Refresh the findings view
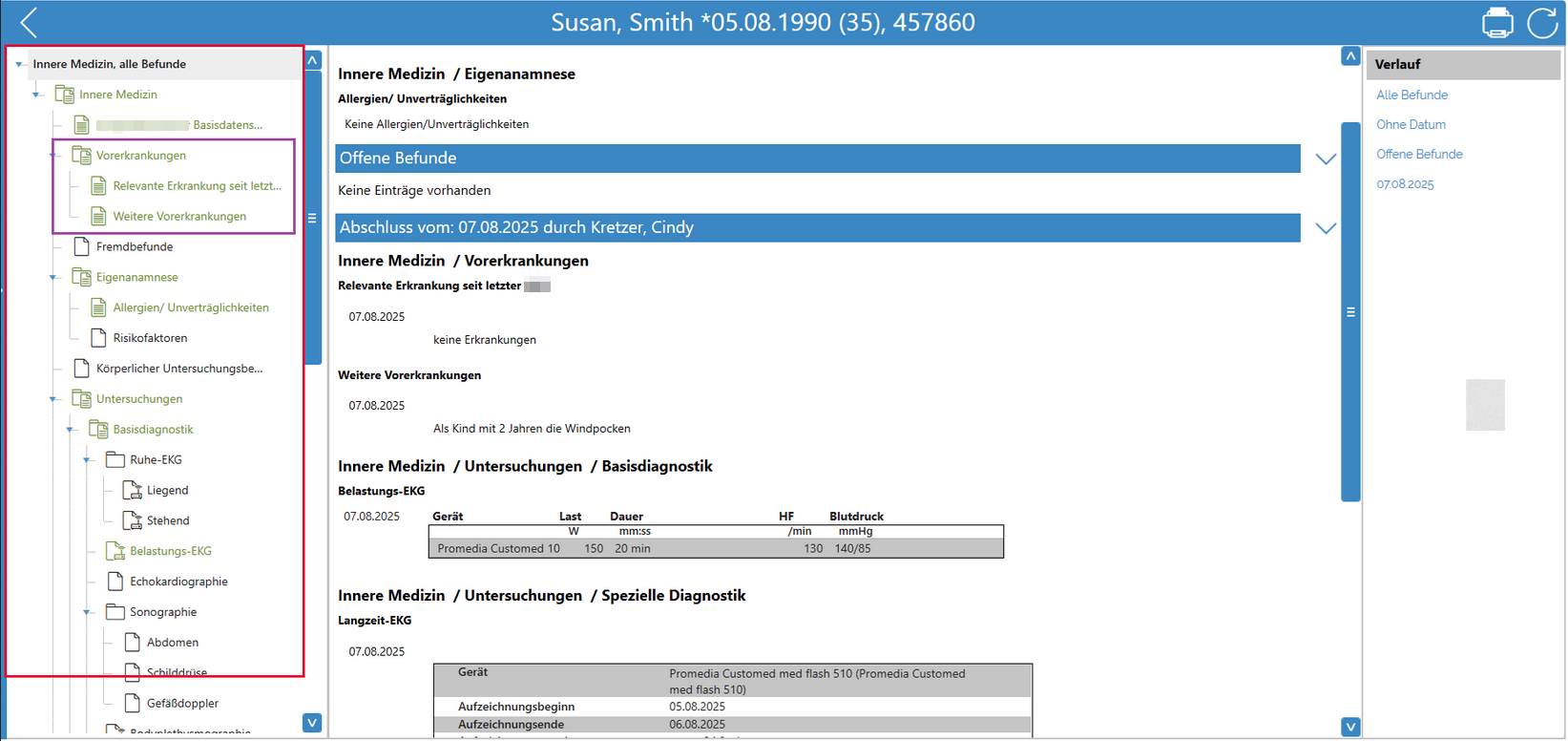1568x741 pixels. coord(1542,22)
